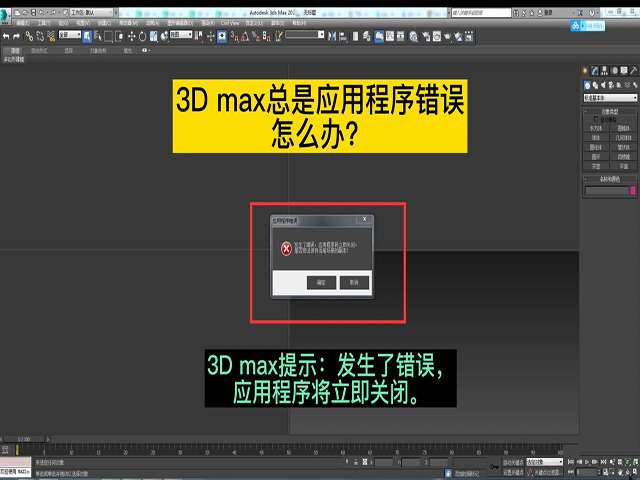Activate the Select and Rotate tool
Viewport: 640px width, 480px height.
point(142,37)
